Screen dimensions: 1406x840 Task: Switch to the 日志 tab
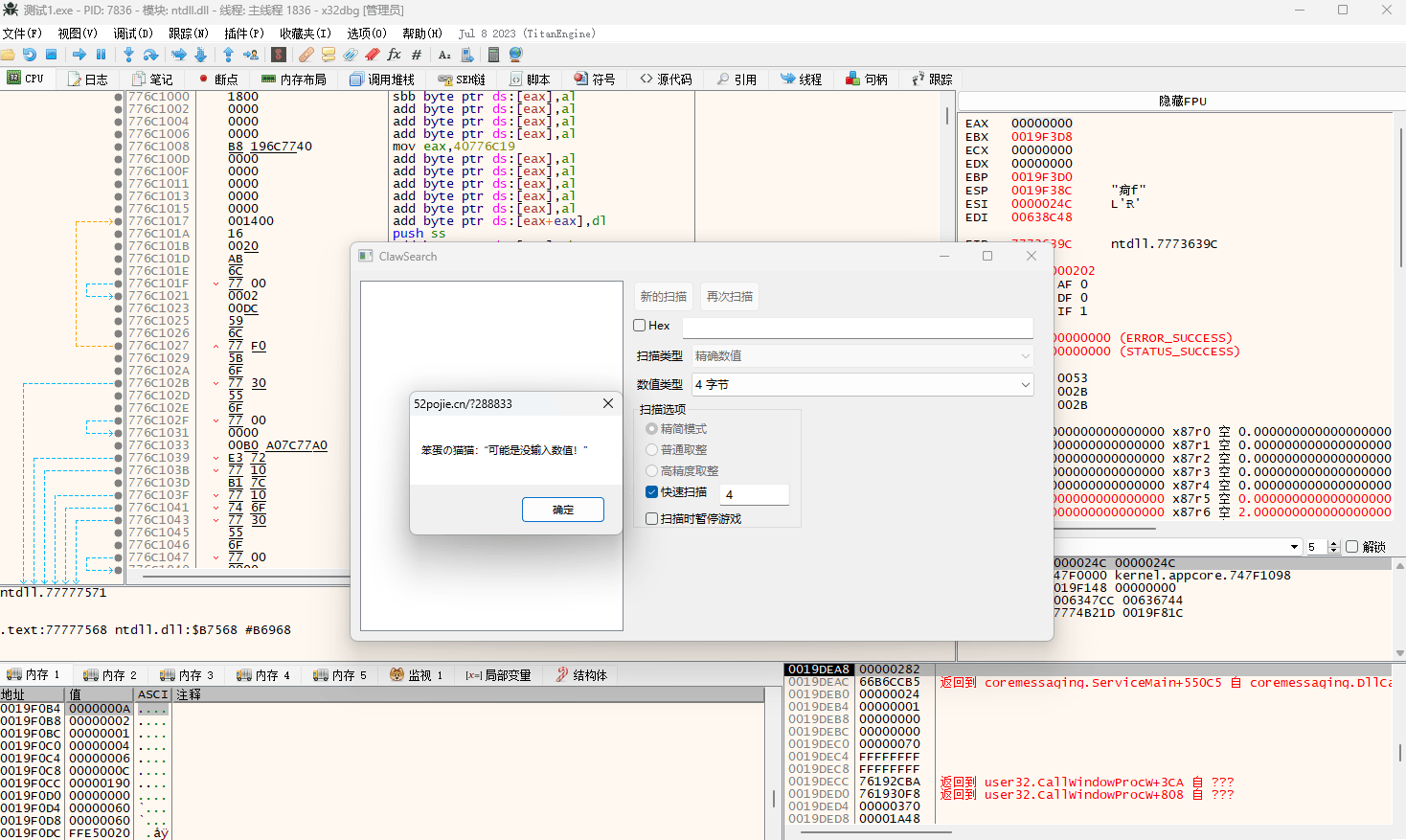point(88,79)
